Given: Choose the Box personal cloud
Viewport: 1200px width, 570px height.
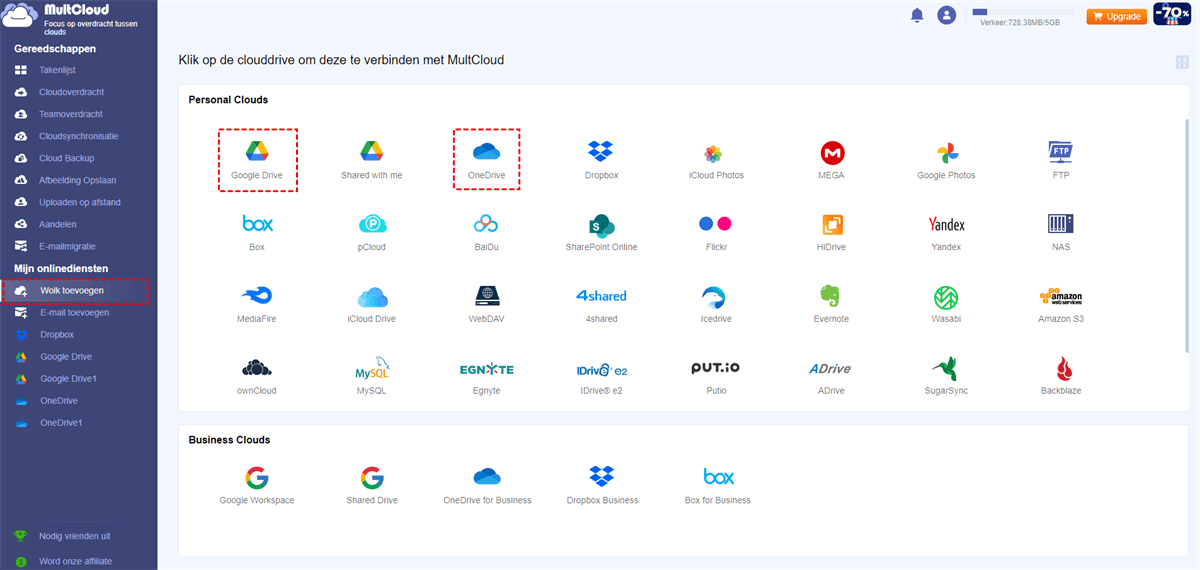Looking at the screenshot, I should [x=257, y=223].
